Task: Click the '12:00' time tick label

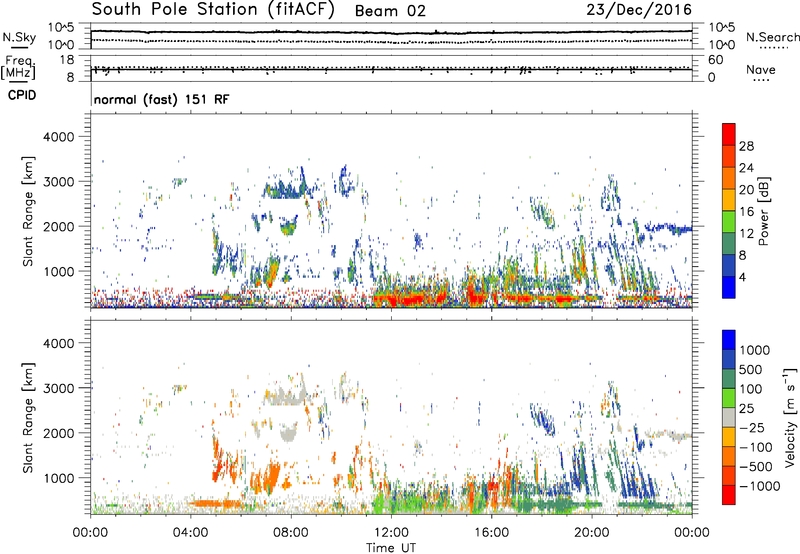Action: pos(391,533)
